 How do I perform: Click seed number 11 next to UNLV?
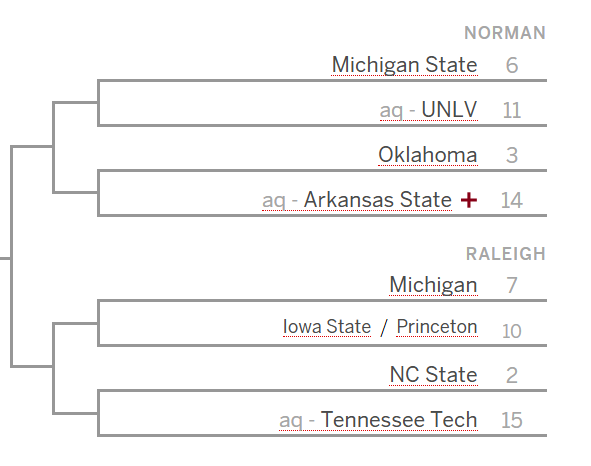tap(512, 110)
